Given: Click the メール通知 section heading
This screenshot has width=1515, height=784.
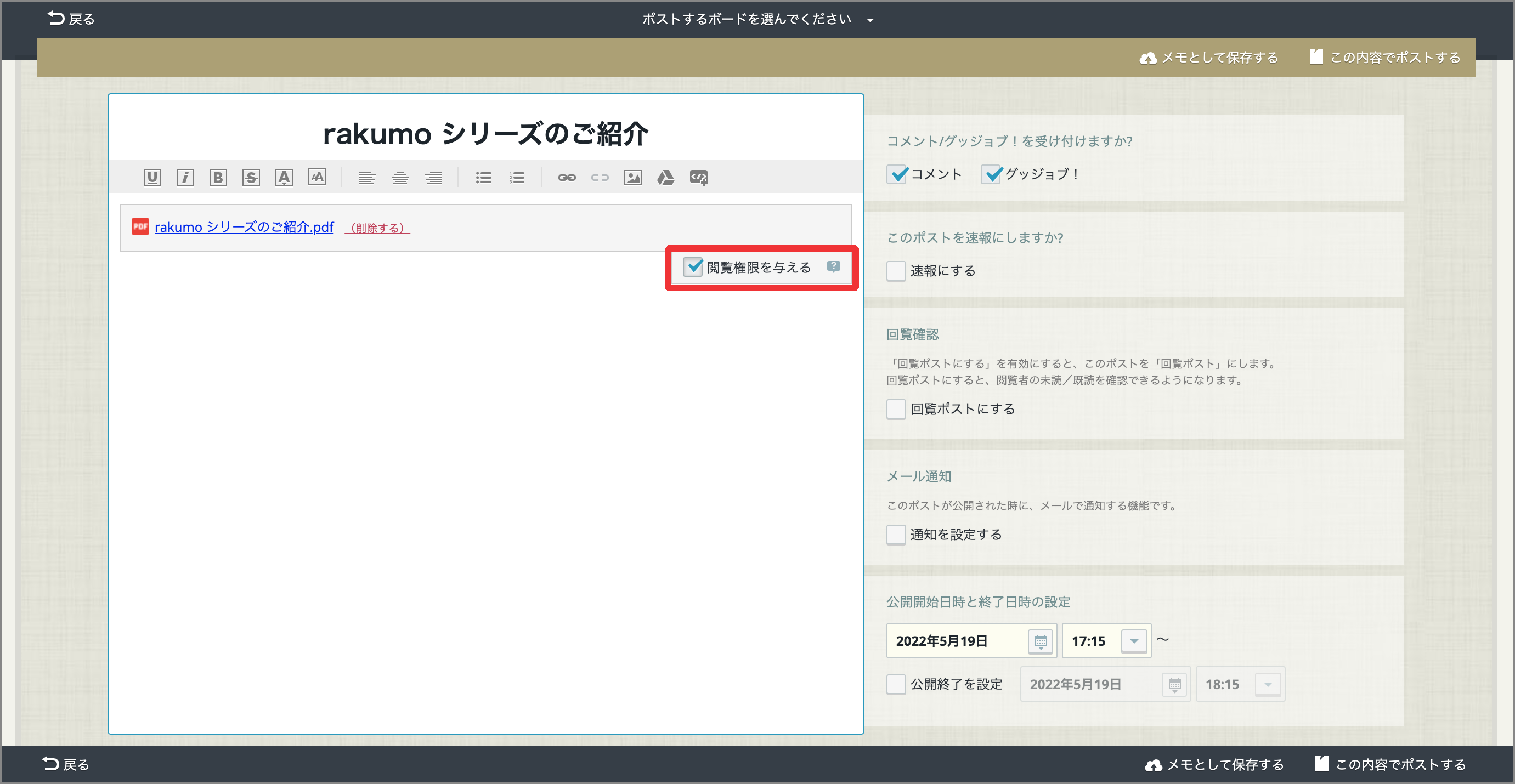Looking at the screenshot, I should 919,476.
